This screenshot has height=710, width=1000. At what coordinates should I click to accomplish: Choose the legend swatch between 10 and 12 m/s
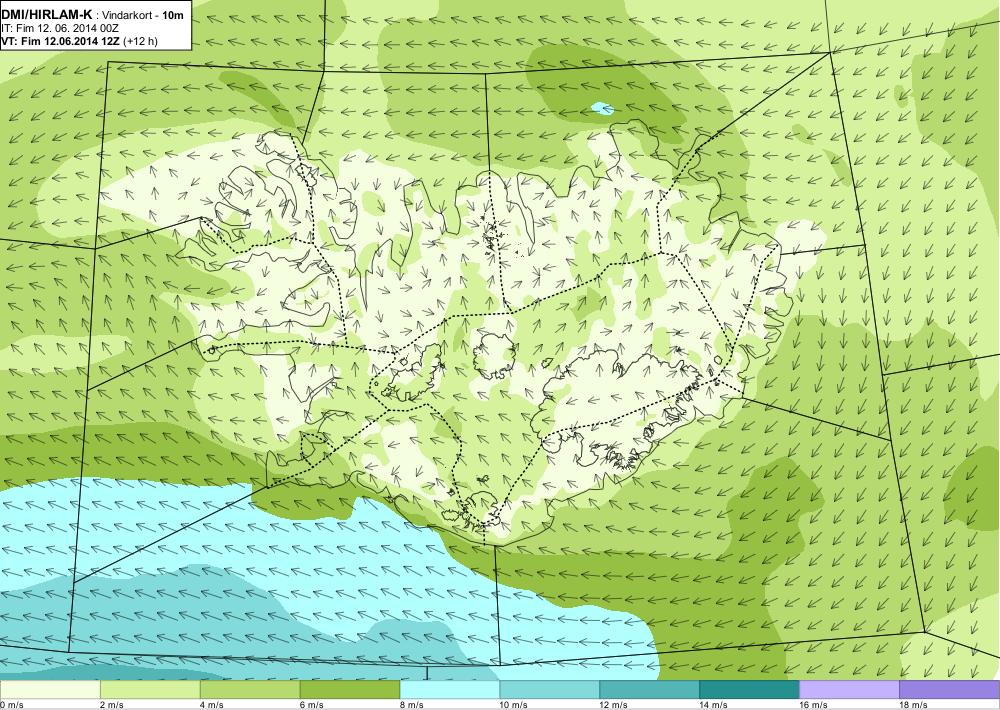(x=550, y=690)
